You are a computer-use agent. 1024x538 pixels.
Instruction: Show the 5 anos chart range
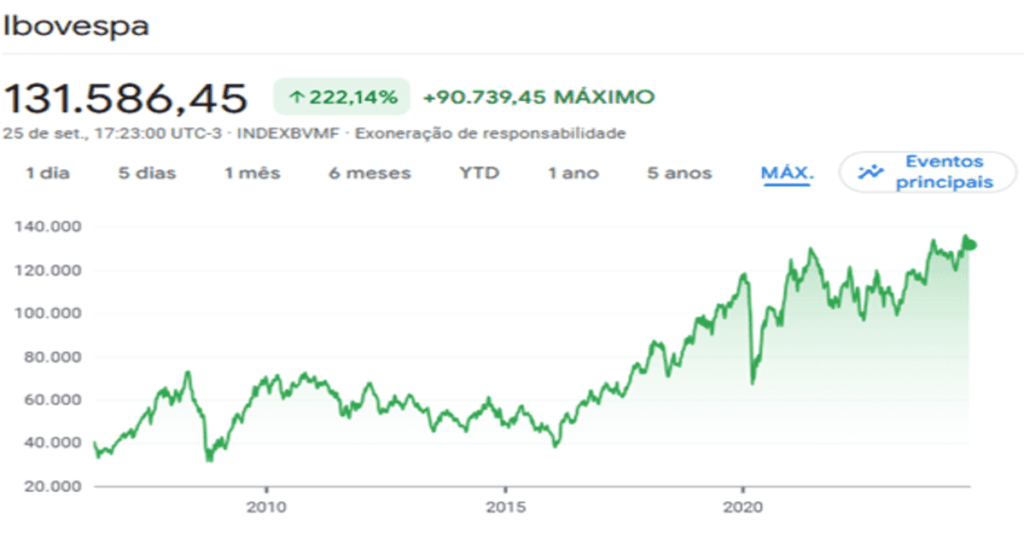[x=679, y=173]
